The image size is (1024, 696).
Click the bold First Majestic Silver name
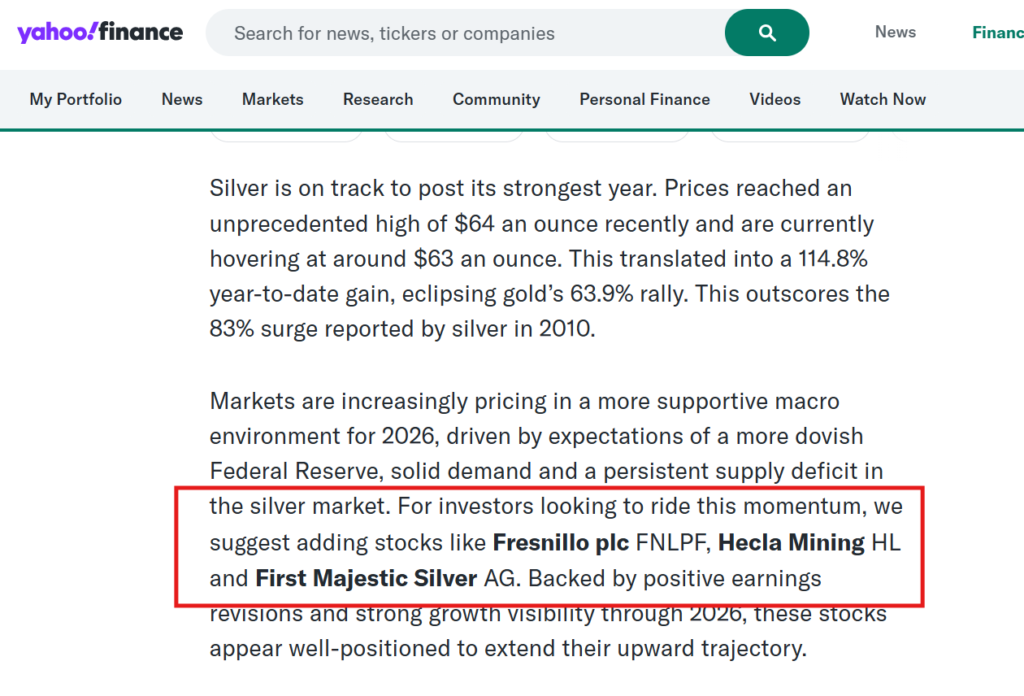tap(366, 578)
